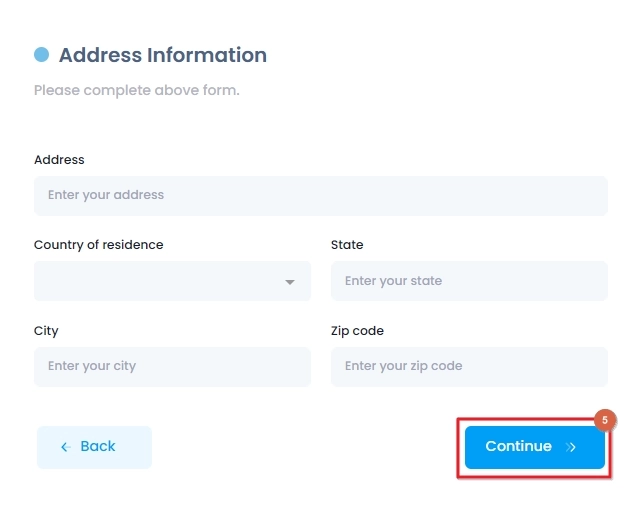Open the Country of residence dropdown

(x=172, y=281)
